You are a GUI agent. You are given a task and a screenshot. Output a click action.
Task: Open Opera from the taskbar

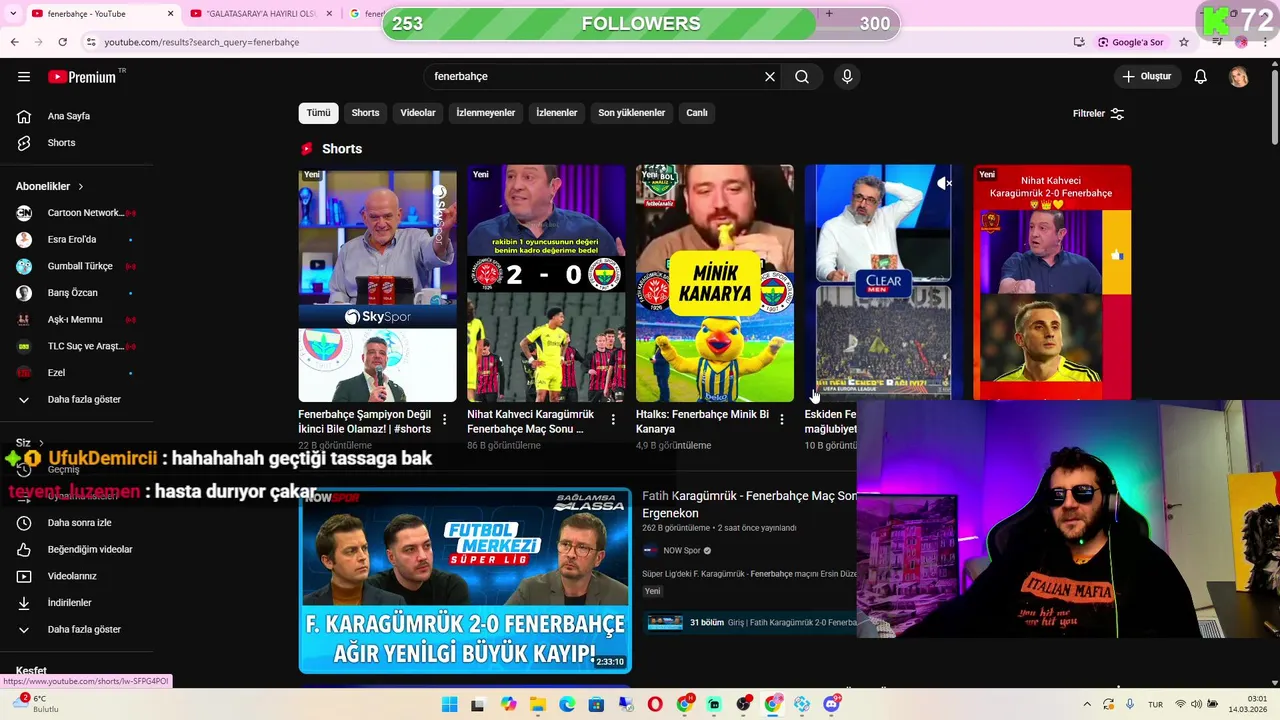(x=655, y=704)
